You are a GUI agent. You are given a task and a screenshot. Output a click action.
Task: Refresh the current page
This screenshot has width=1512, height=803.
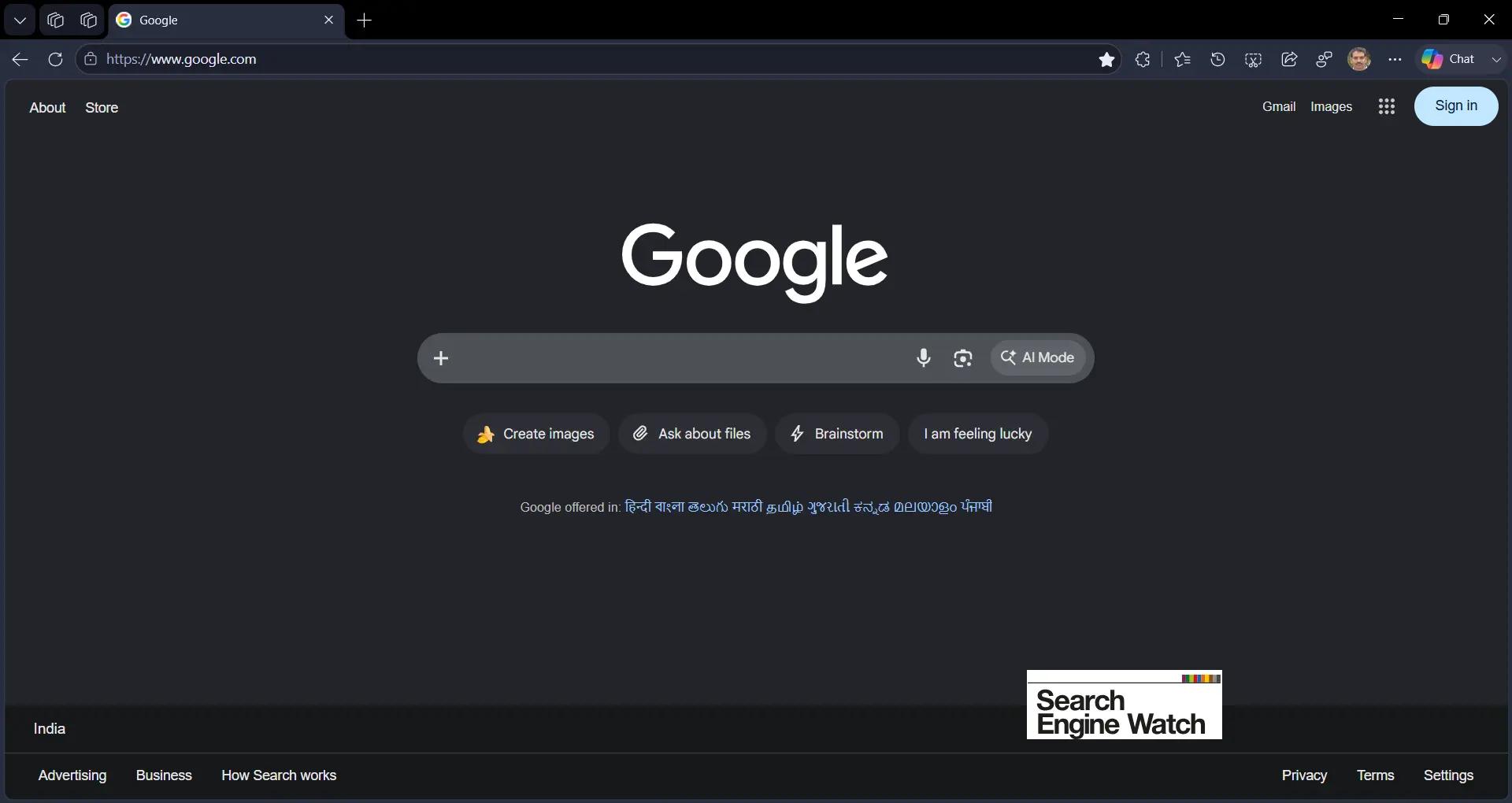coord(55,59)
